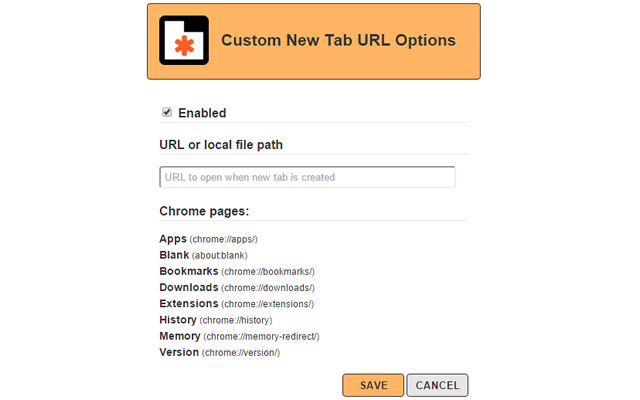This screenshot has width=640, height=400.
Task: Click the Custom New Tab extension logo icon
Action: pos(184,40)
